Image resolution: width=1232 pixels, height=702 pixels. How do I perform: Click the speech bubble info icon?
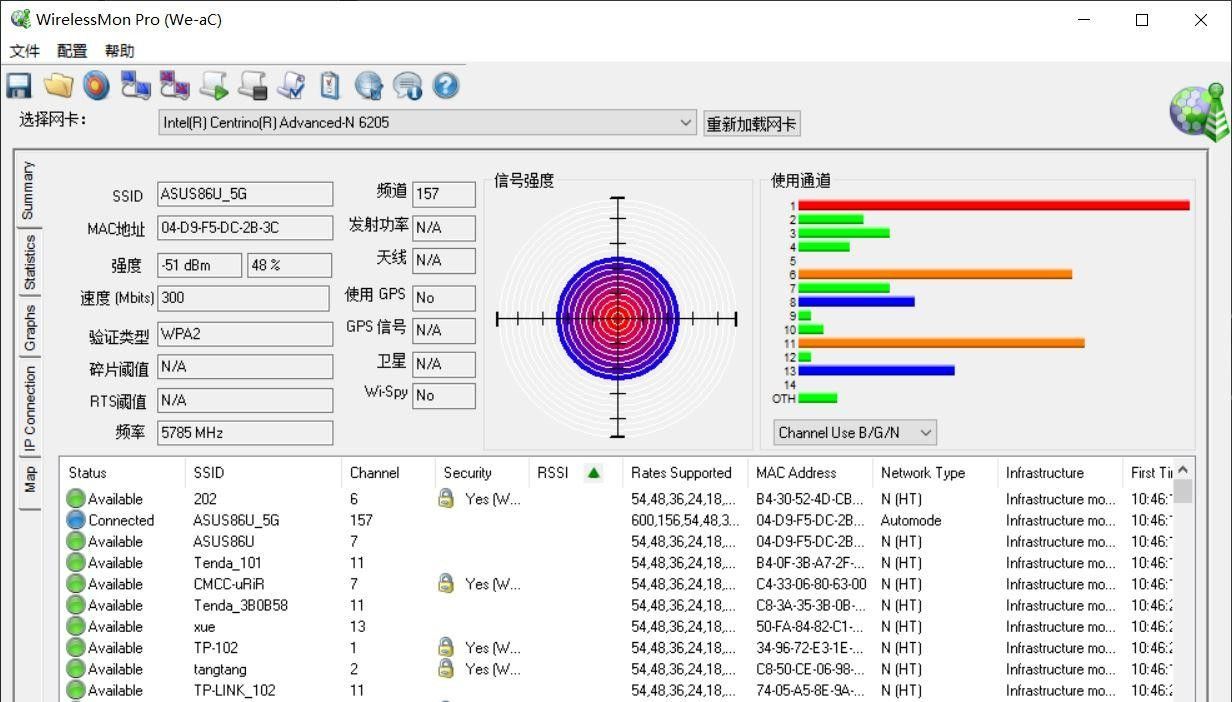(x=407, y=86)
